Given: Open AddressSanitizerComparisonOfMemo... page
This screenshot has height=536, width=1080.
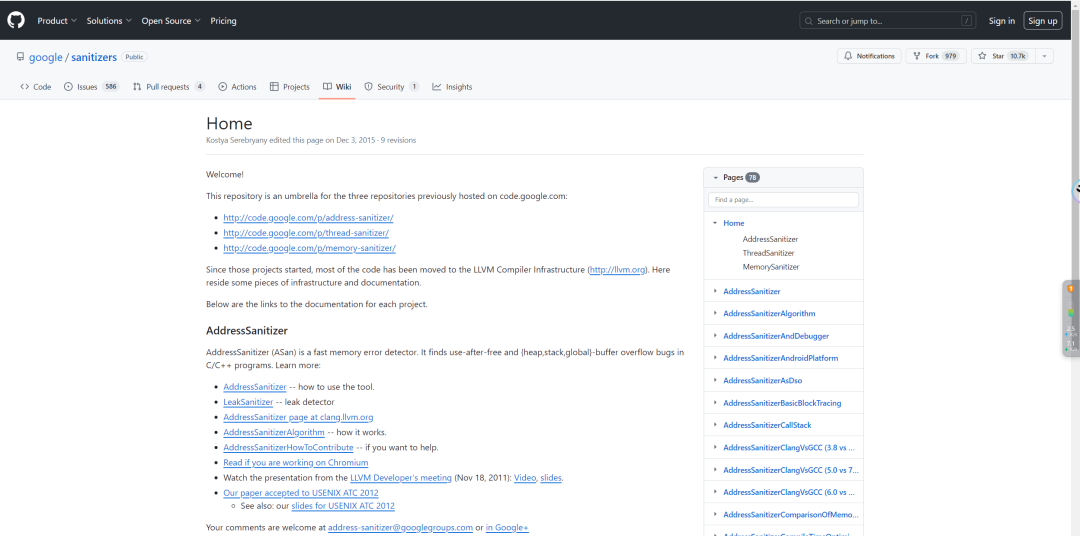Looking at the screenshot, I should [791, 515].
